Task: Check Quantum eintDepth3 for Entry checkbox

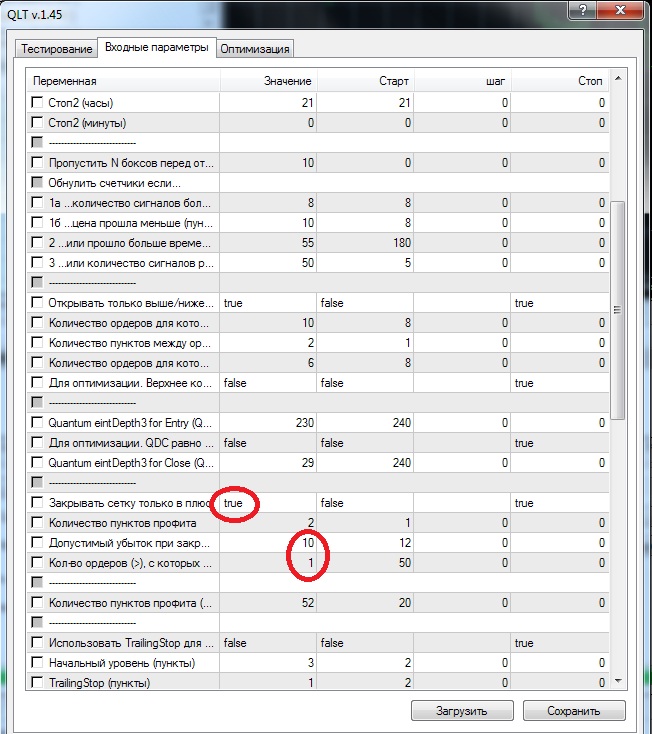Action: 37,423
